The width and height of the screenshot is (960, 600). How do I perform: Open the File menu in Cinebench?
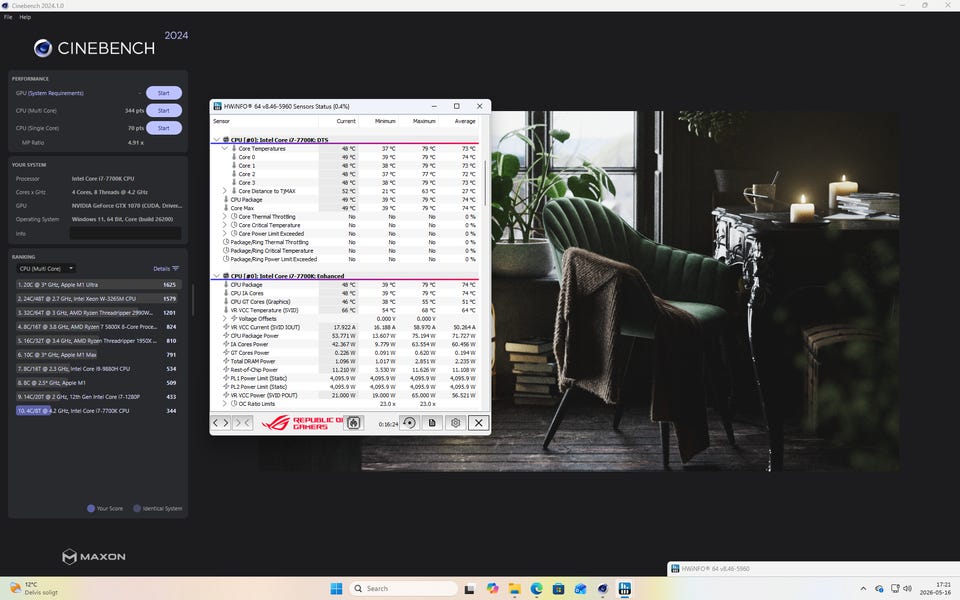click(8, 17)
